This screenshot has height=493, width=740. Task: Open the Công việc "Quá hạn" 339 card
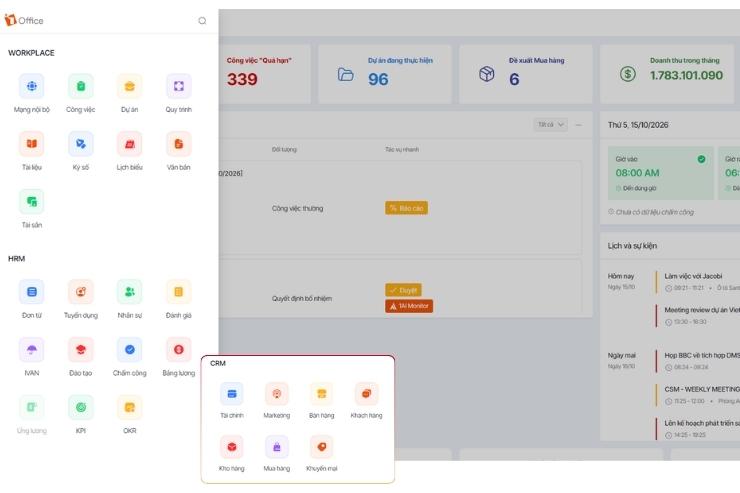coord(264,74)
